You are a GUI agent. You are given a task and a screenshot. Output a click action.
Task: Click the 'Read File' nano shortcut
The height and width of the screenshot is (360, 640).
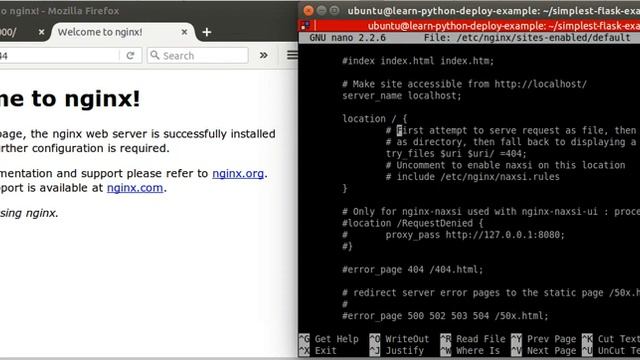[x=473, y=339]
